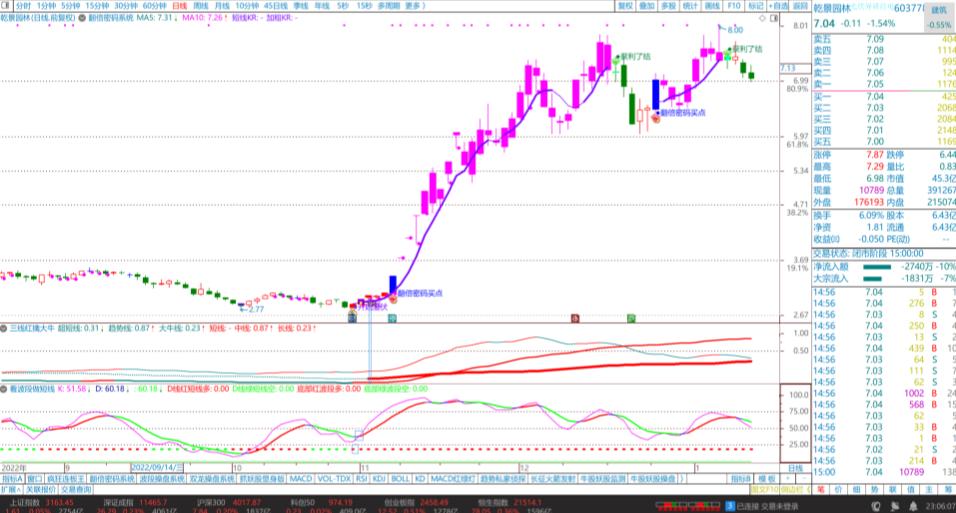
Task: Select the 价 tab in quote panel
Action: [838, 489]
